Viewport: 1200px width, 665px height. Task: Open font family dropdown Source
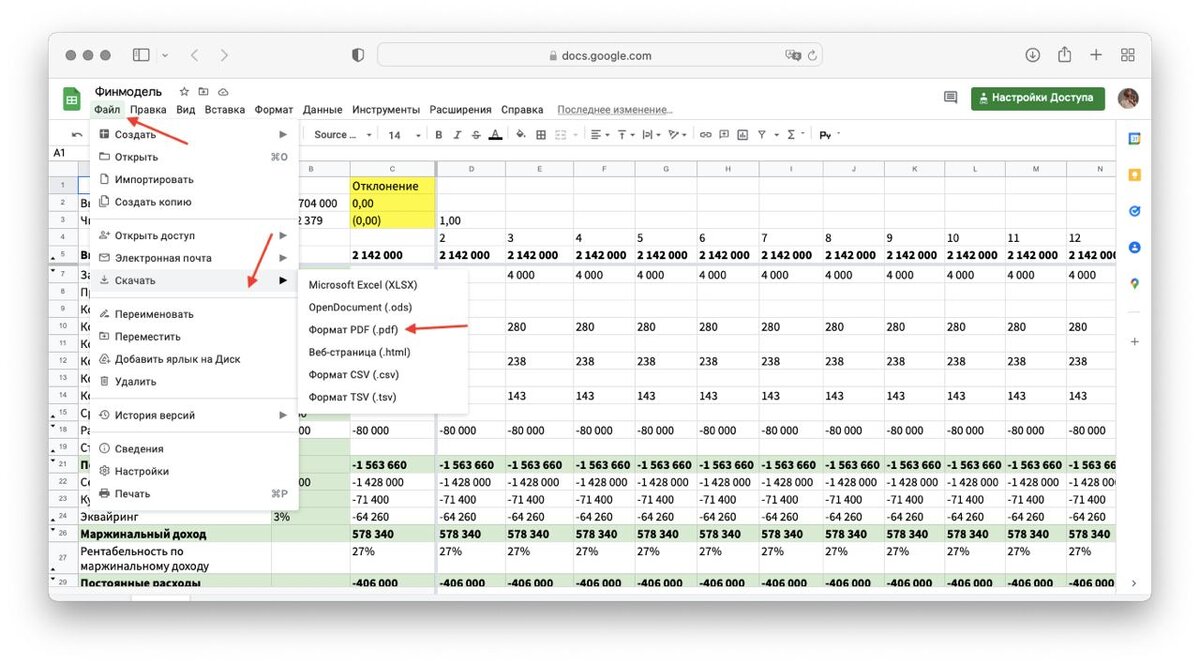341,135
